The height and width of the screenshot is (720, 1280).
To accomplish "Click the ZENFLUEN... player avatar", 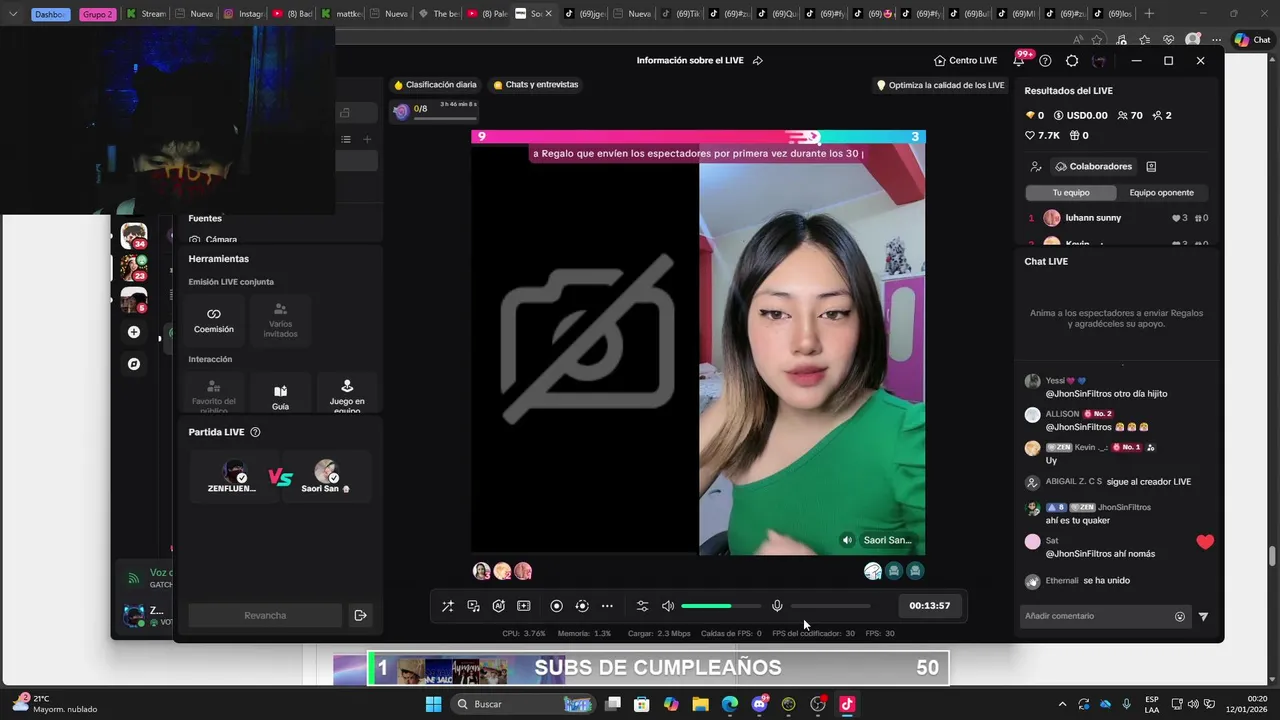I will coord(235,471).
